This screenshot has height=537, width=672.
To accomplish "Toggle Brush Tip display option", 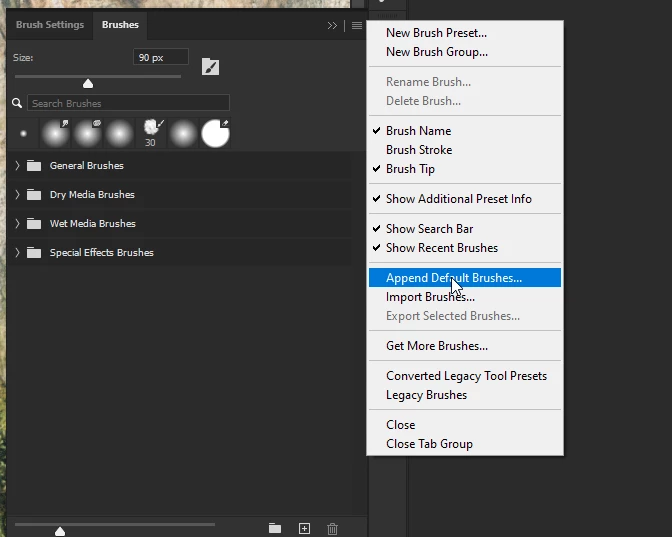I will point(465,169).
